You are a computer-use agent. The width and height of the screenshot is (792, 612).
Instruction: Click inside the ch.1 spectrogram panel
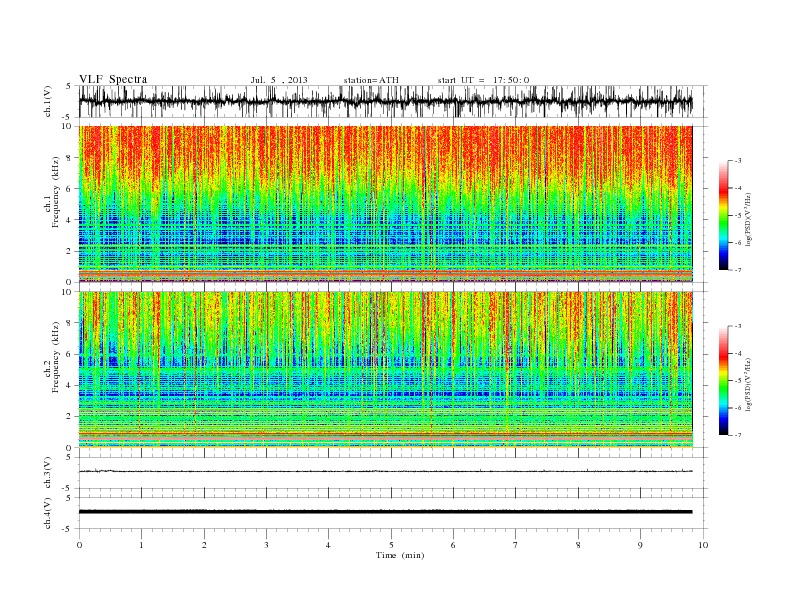tap(385, 203)
